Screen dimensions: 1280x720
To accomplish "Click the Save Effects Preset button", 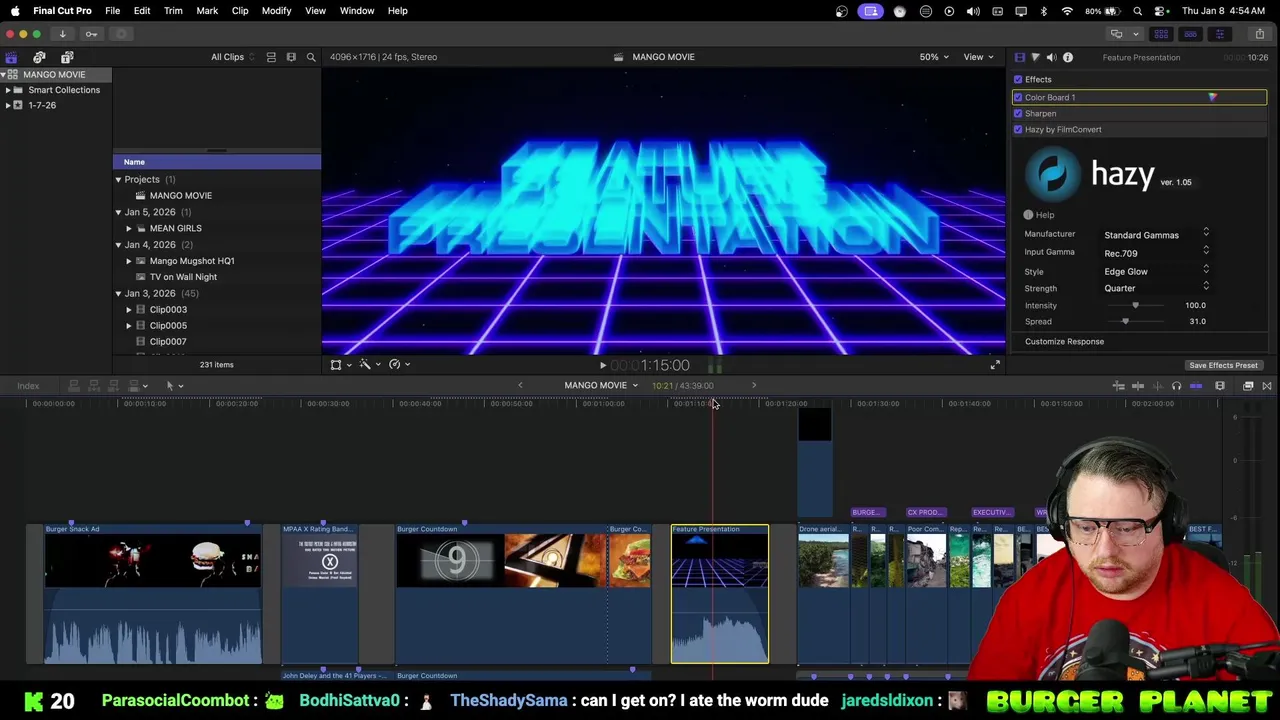I will [1223, 365].
